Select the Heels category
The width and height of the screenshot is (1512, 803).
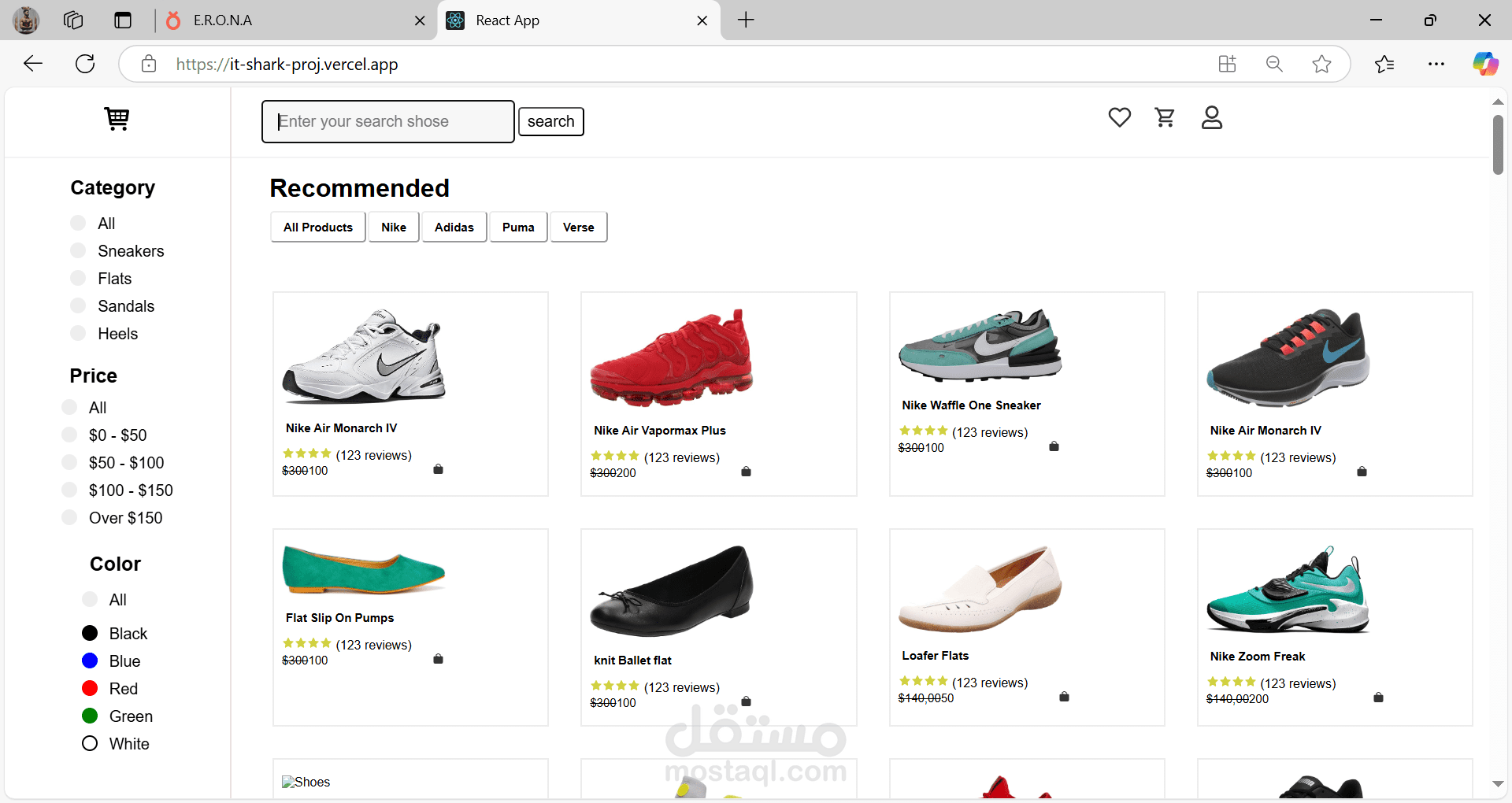[78, 333]
